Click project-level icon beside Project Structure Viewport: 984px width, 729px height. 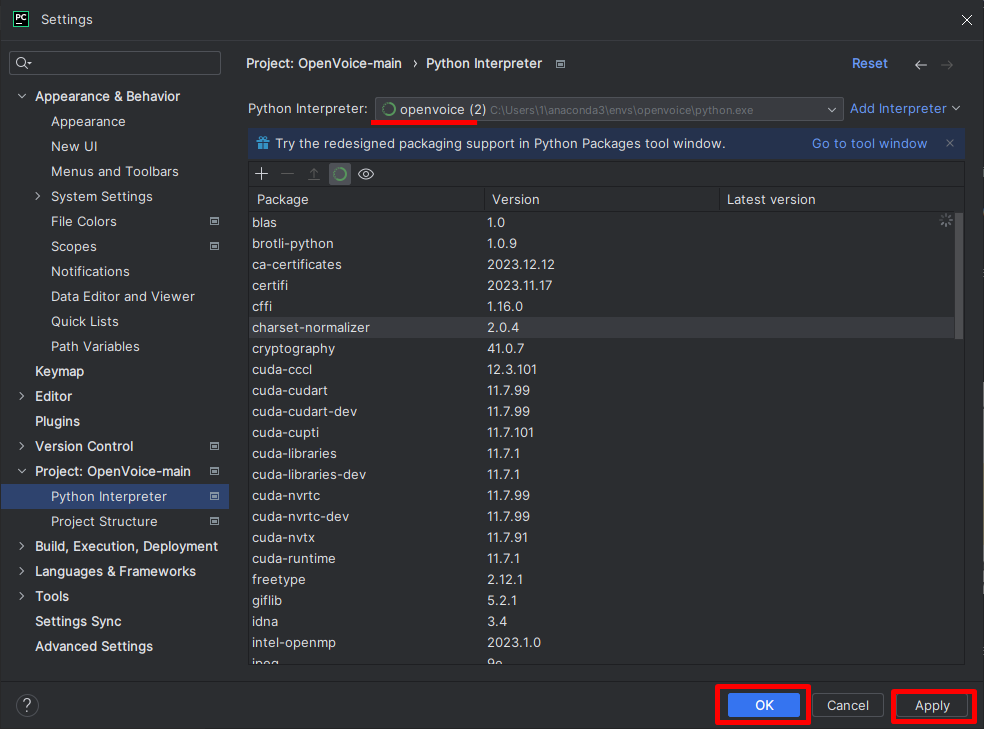(x=215, y=521)
